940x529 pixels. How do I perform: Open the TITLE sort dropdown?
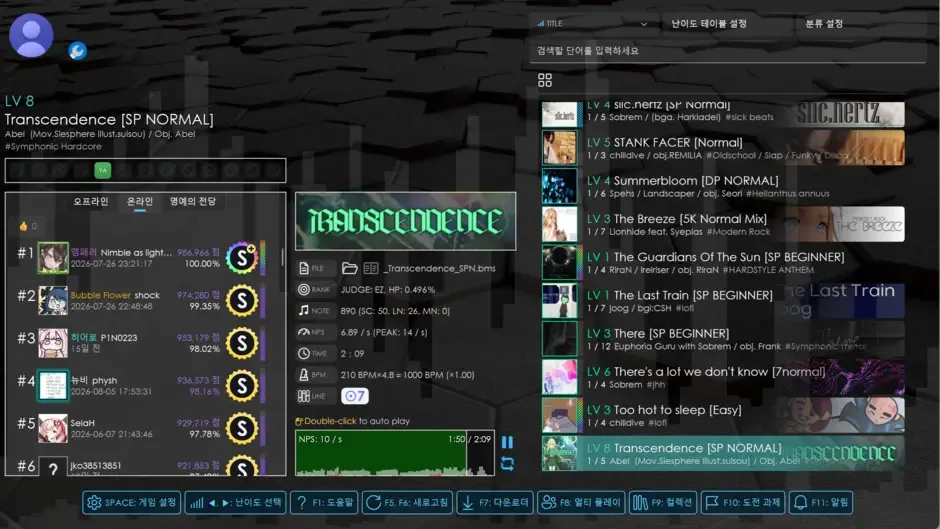[x=593, y=23]
